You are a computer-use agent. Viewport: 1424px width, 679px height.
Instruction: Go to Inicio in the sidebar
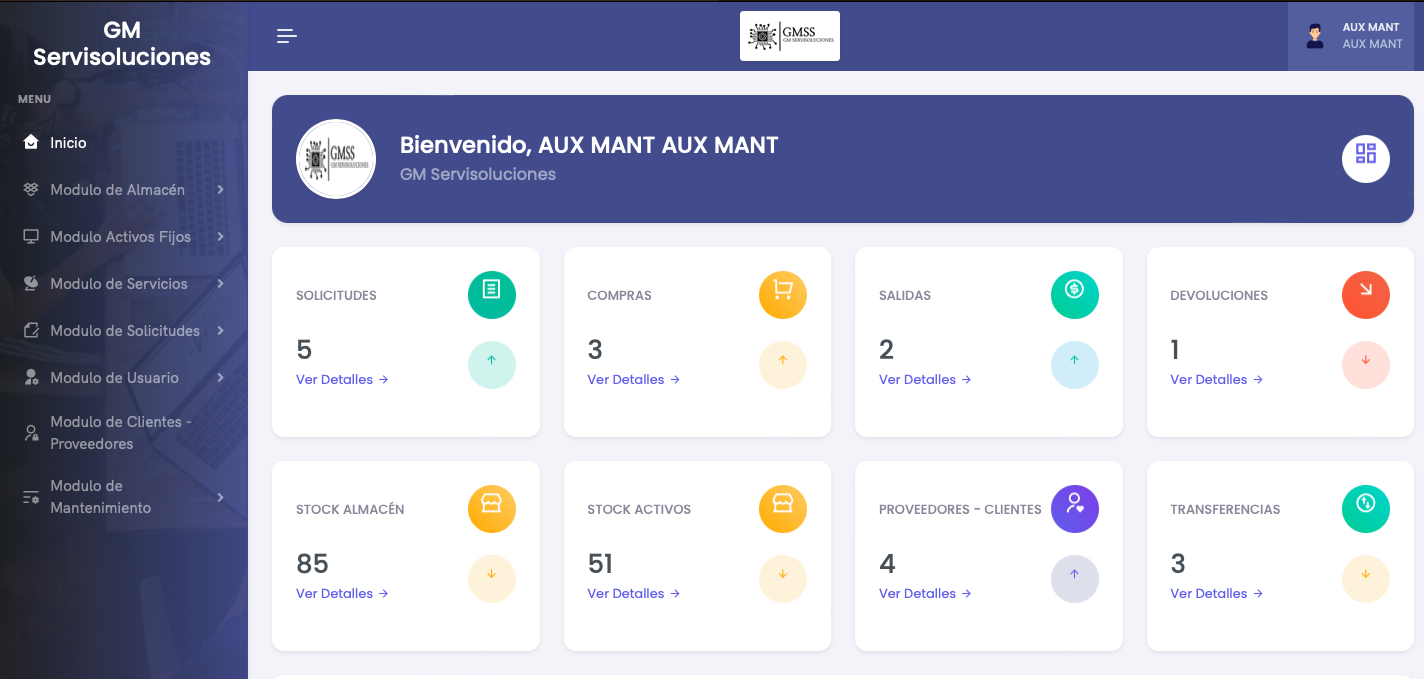[x=68, y=143]
